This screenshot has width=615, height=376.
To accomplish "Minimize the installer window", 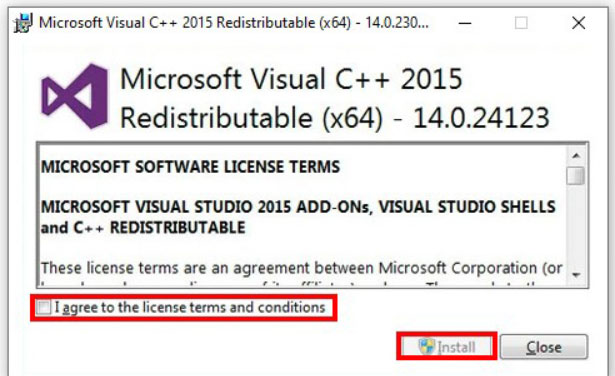I will pos(465,23).
